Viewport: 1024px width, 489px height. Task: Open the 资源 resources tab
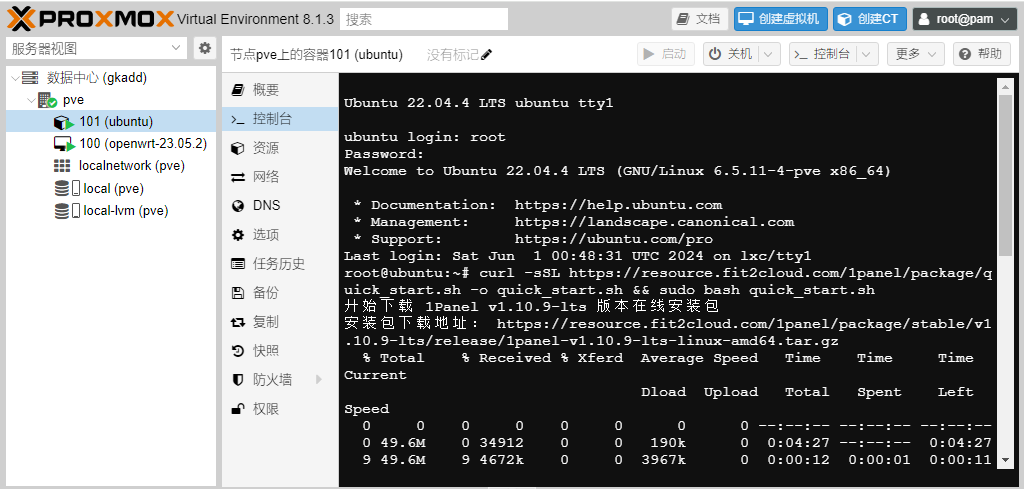[x=280, y=148]
